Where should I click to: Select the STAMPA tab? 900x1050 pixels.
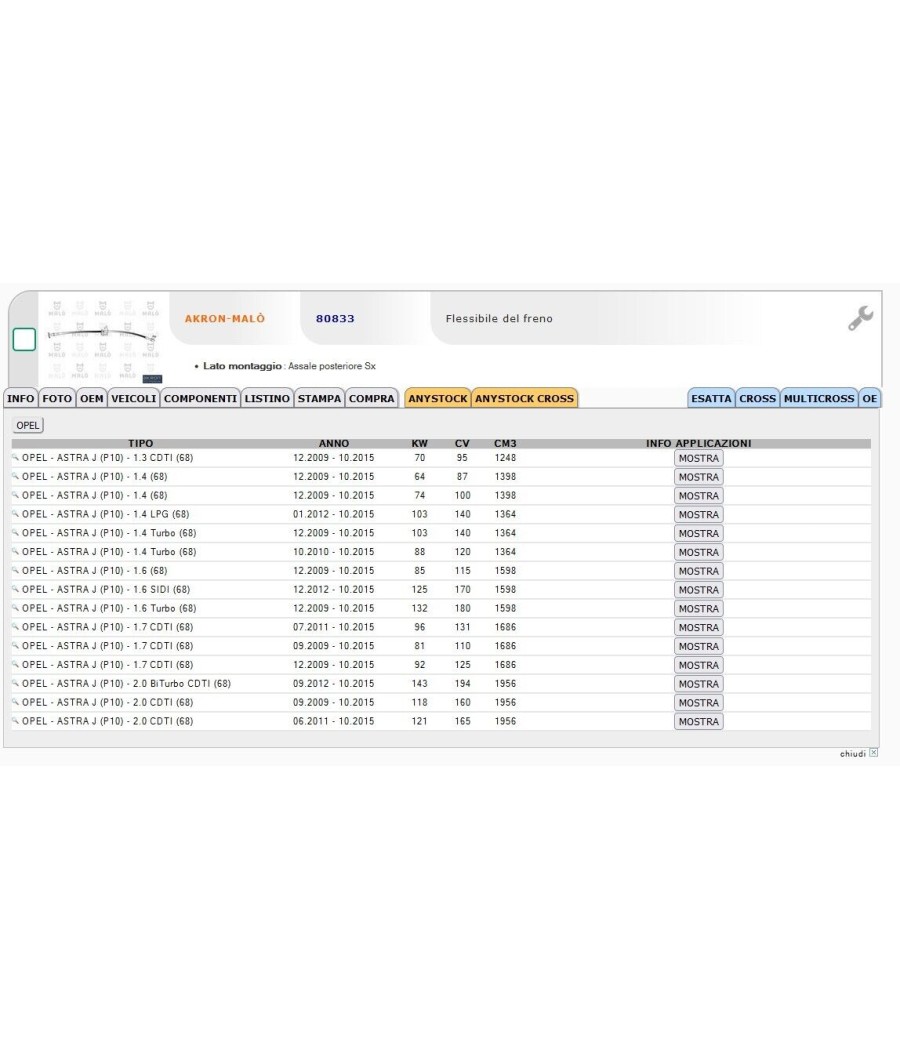coord(319,398)
